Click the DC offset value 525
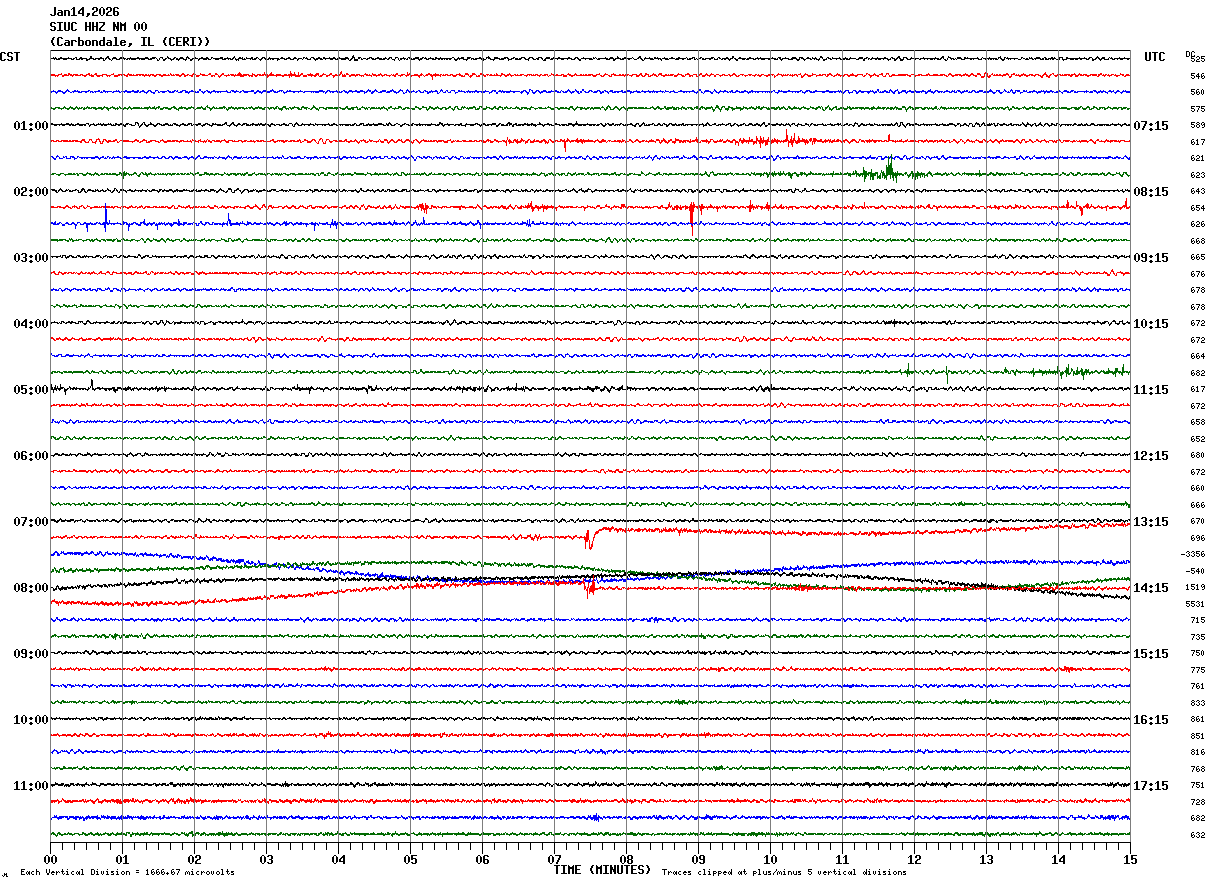This screenshot has width=1210, height=886. pyautogui.click(x=1197, y=59)
